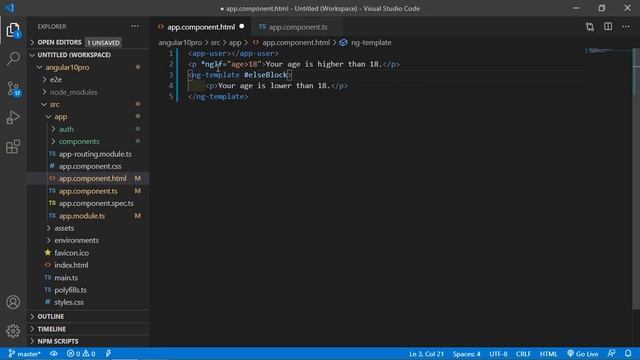Place cursor in line 4 paragraph text
This screenshot has width=640, height=360.
[273, 86]
